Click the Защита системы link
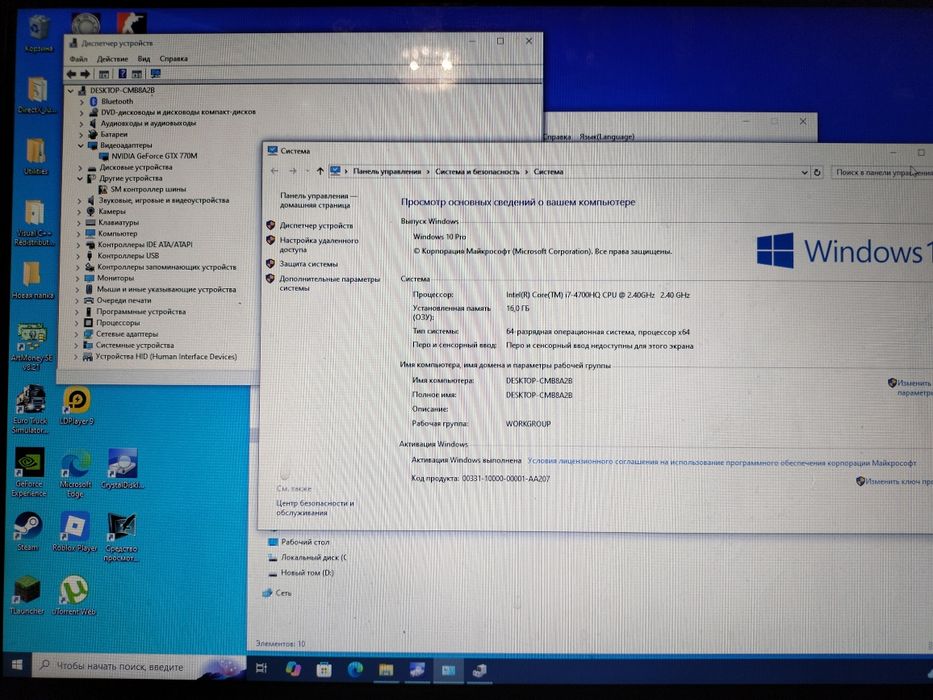 pyautogui.click(x=309, y=264)
